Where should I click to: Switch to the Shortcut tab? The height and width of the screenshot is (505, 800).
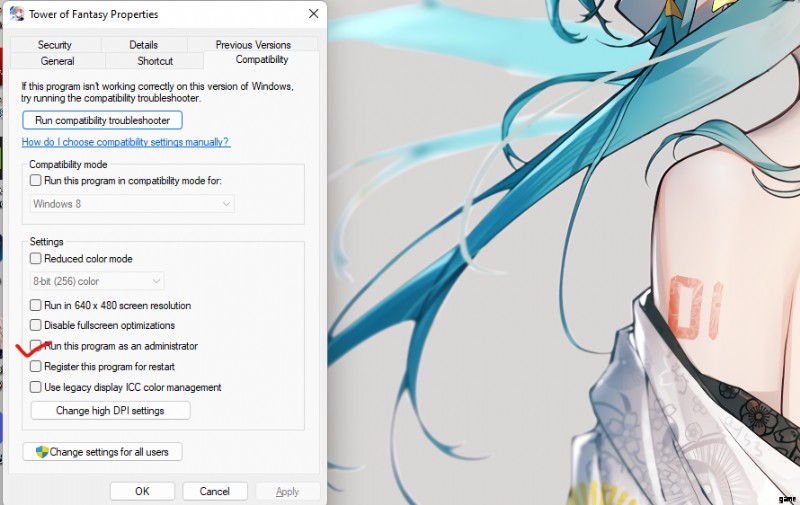[x=155, y=61]
